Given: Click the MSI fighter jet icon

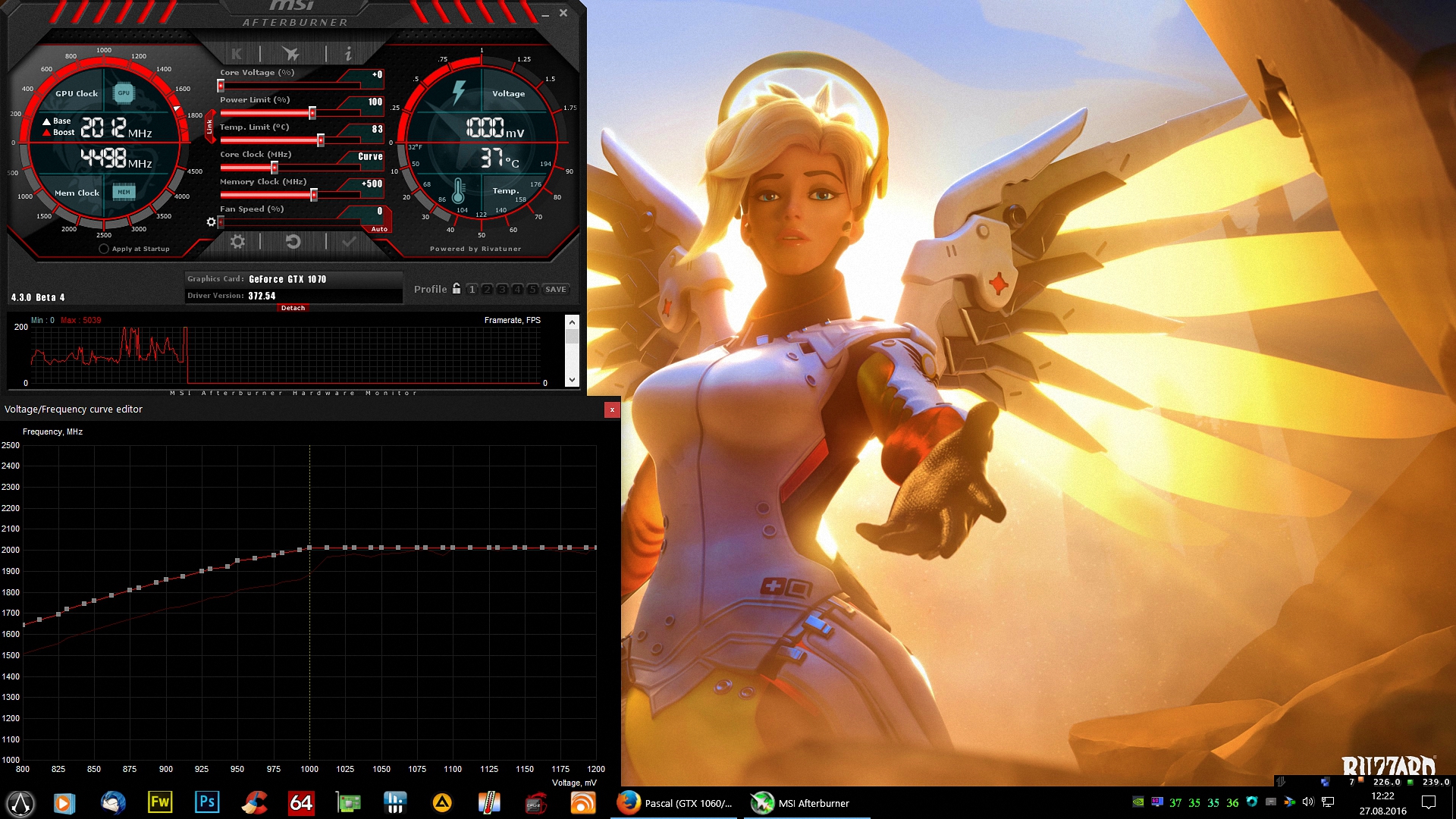Looking at the screenshot, I should point(290,54).
